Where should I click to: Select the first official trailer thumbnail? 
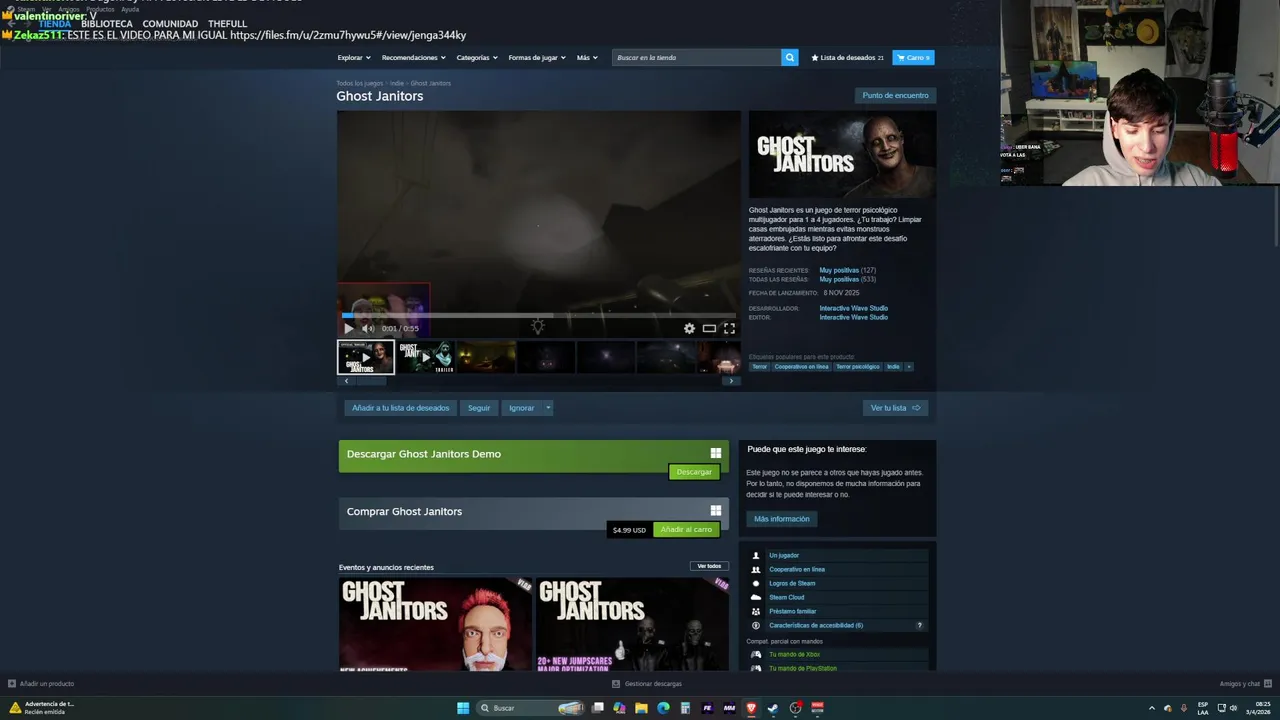pyautogui.click(x=366, y=357)
